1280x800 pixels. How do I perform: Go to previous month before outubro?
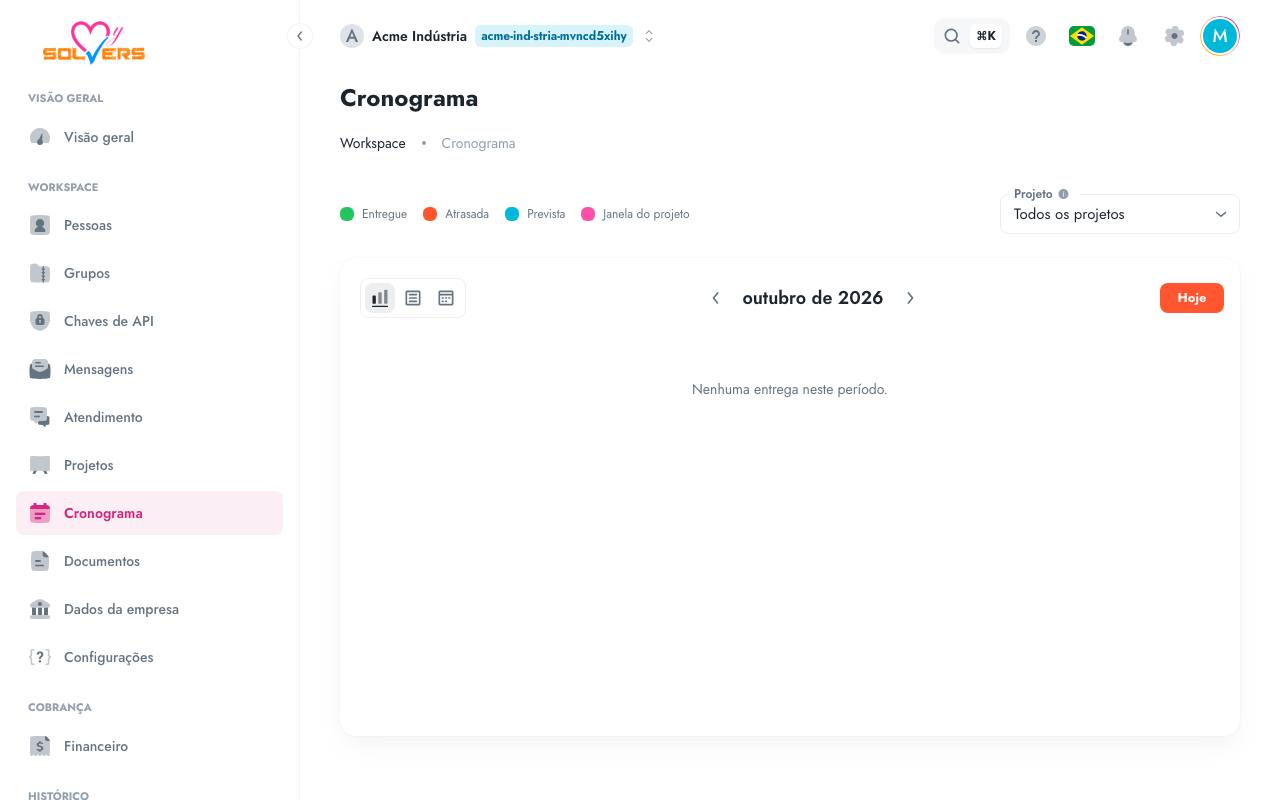716,298
